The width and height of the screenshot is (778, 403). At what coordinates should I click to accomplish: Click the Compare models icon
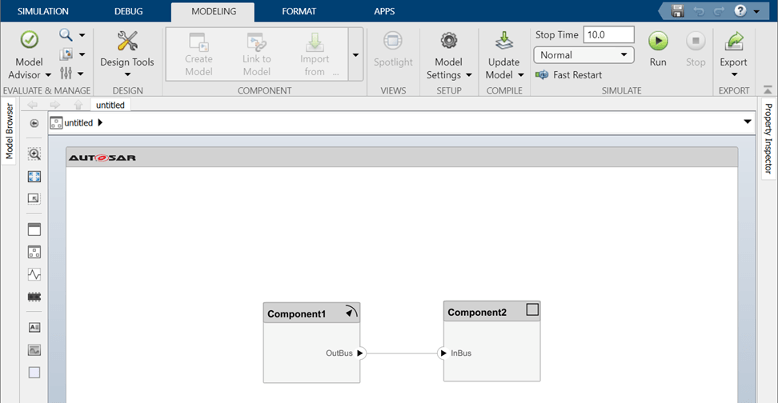[66, 54]
